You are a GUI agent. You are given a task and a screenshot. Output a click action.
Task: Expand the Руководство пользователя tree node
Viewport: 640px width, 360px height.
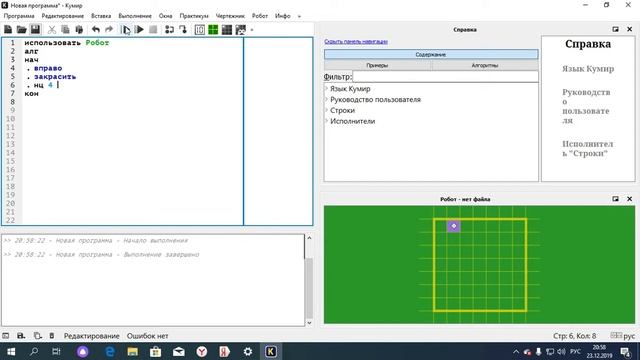327,99
